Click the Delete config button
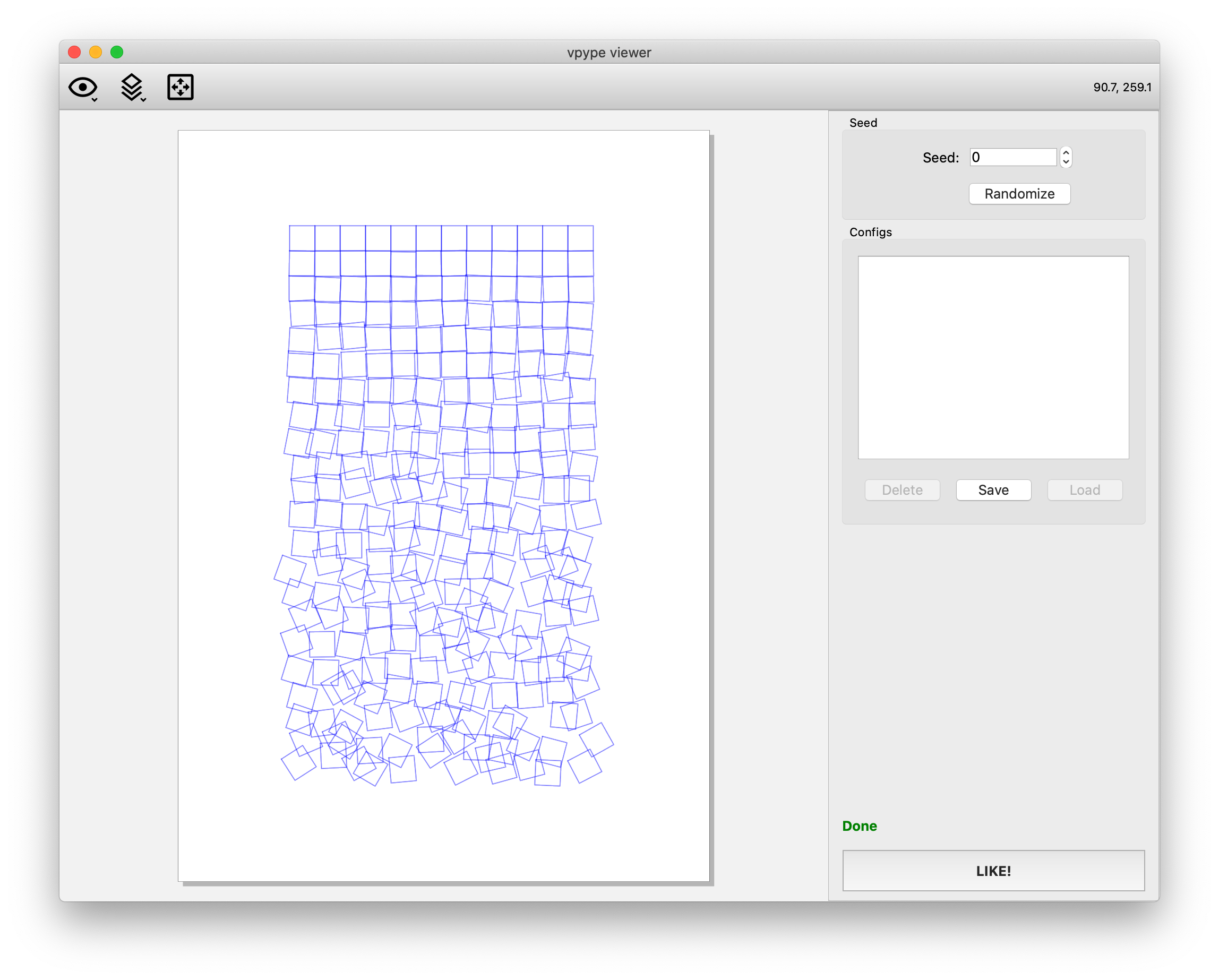This screenshot has height=980, width=1219. point(902,489)
